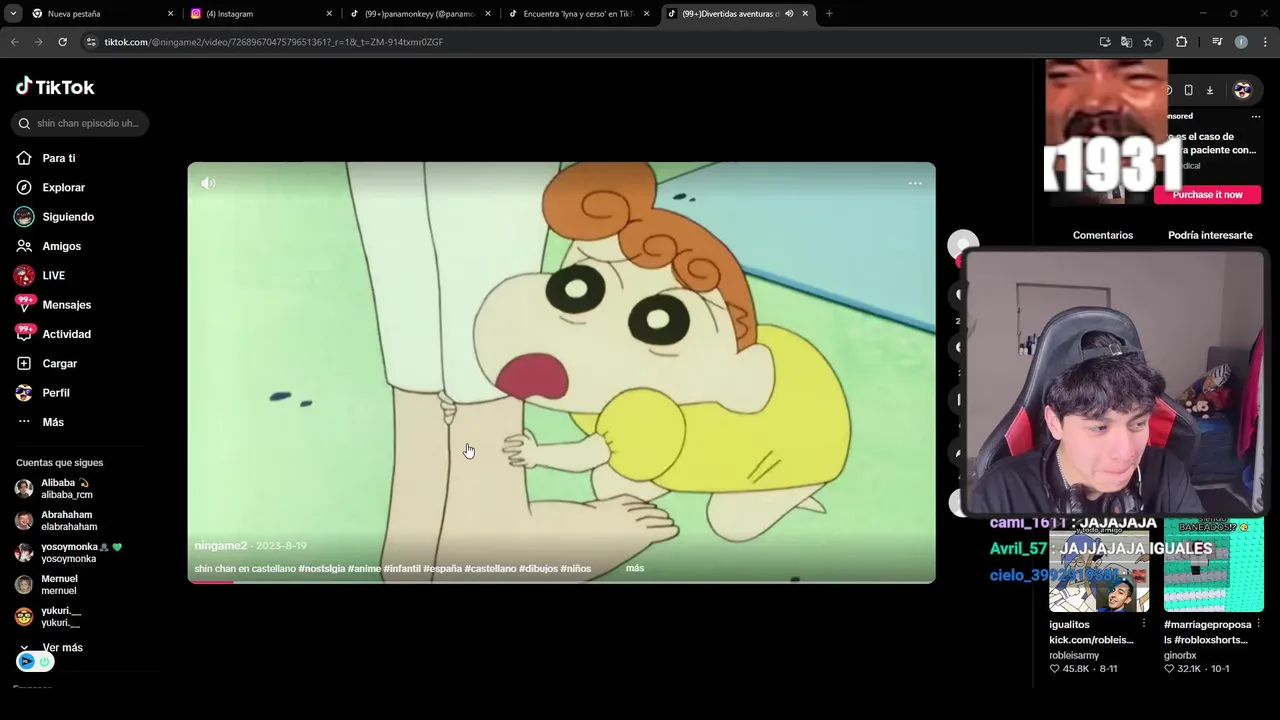Open sponsored ad three-dots menu

(x=1256, y=116)
